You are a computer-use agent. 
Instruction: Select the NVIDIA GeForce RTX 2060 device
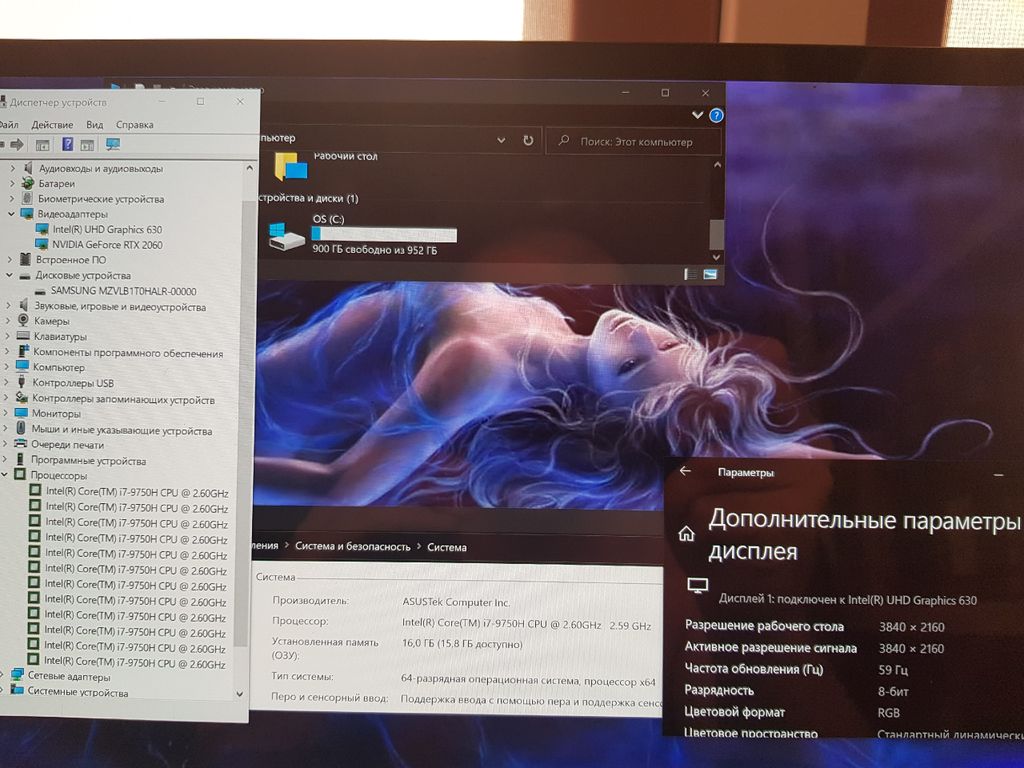point(107,245)
